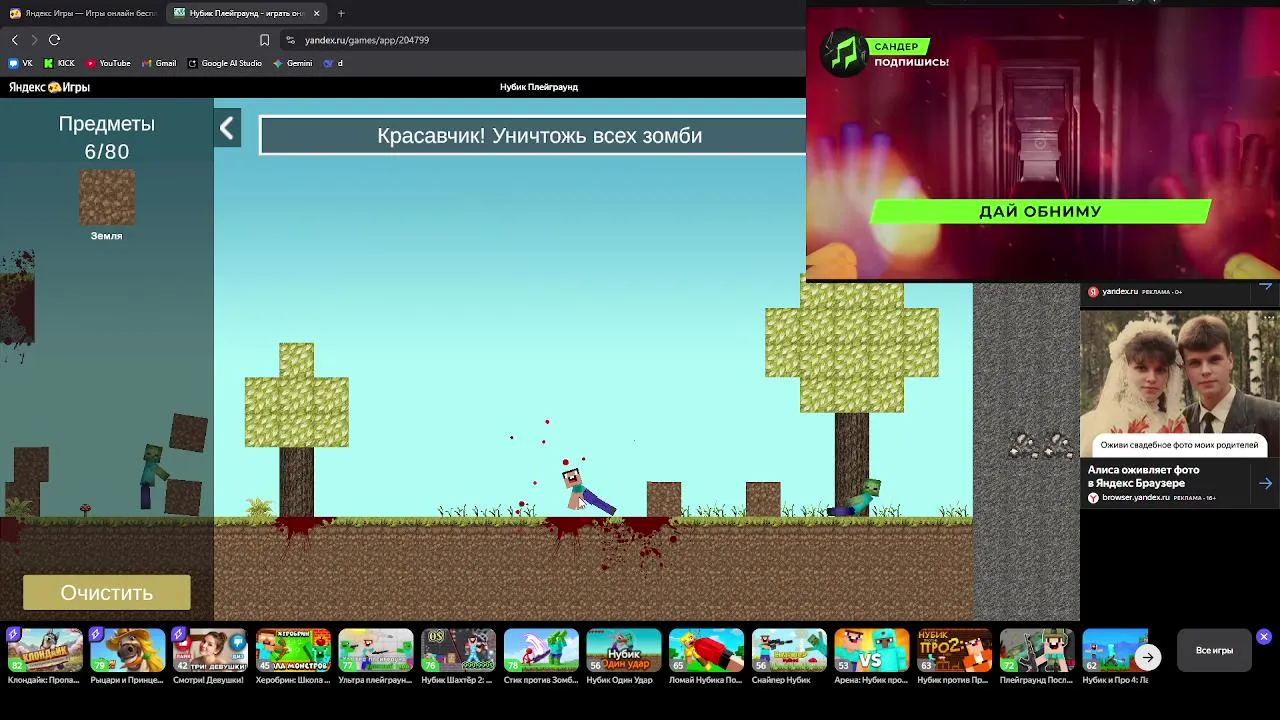Click the browser forward arrow
Image resolution: width=1280 pixels, height=720 pixels.
pyautogui.click(x=34, y=40)
